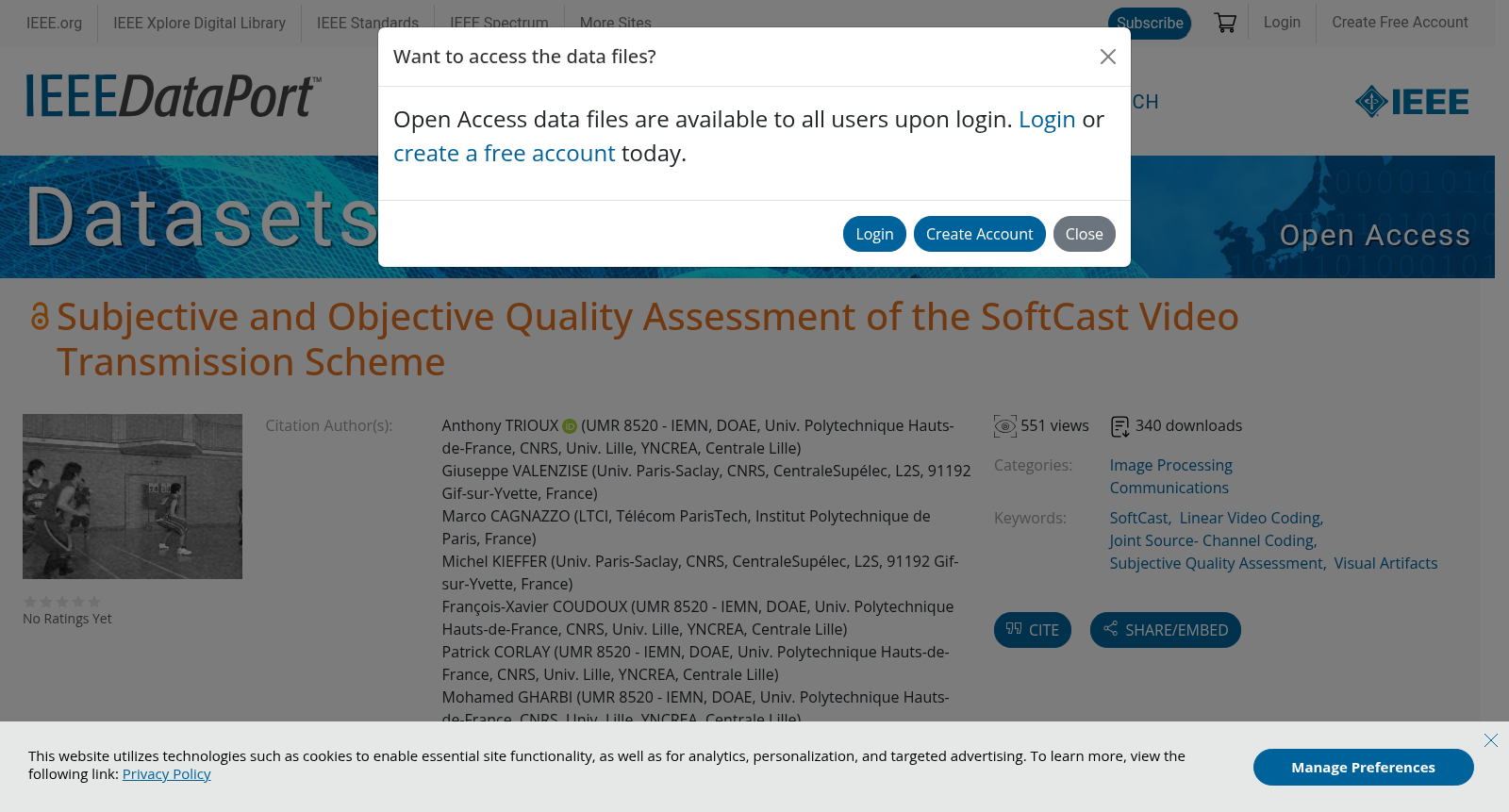Follow the 'create a free account' link
Screen dimensions: 1509x812
(x=504, y=154)
